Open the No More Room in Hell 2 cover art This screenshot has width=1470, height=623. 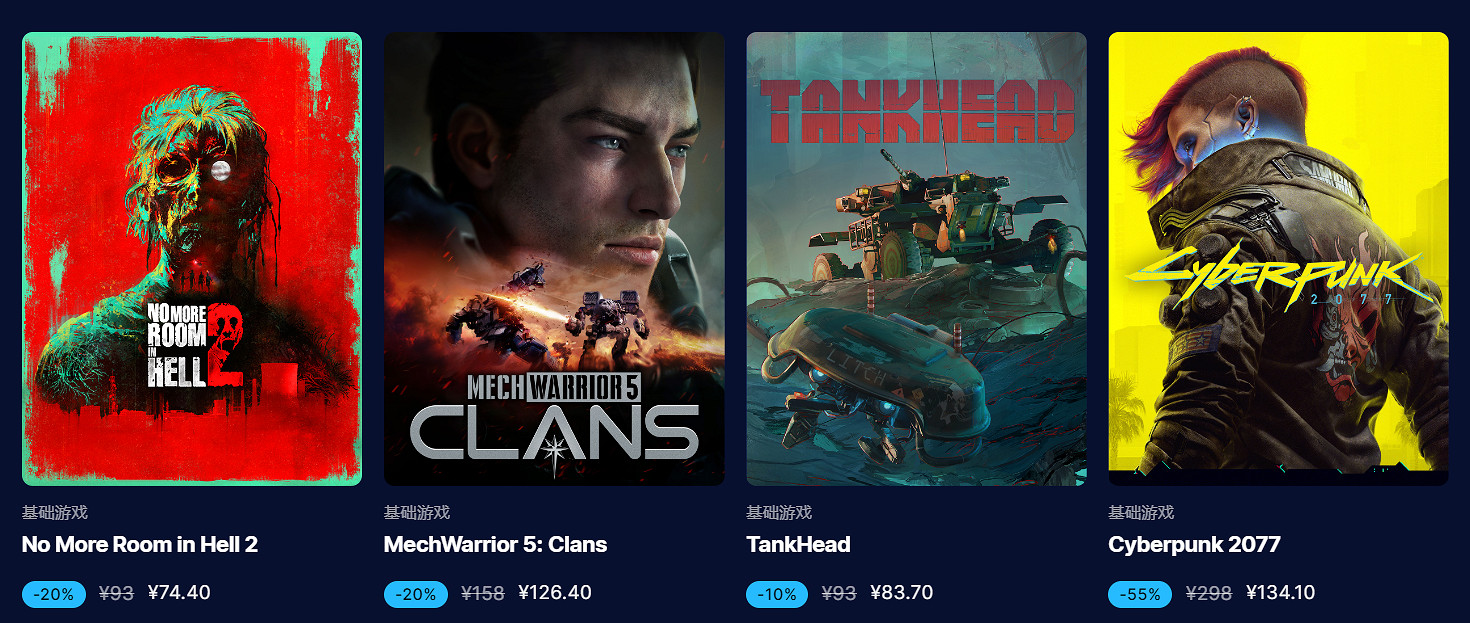click(190, 255)
